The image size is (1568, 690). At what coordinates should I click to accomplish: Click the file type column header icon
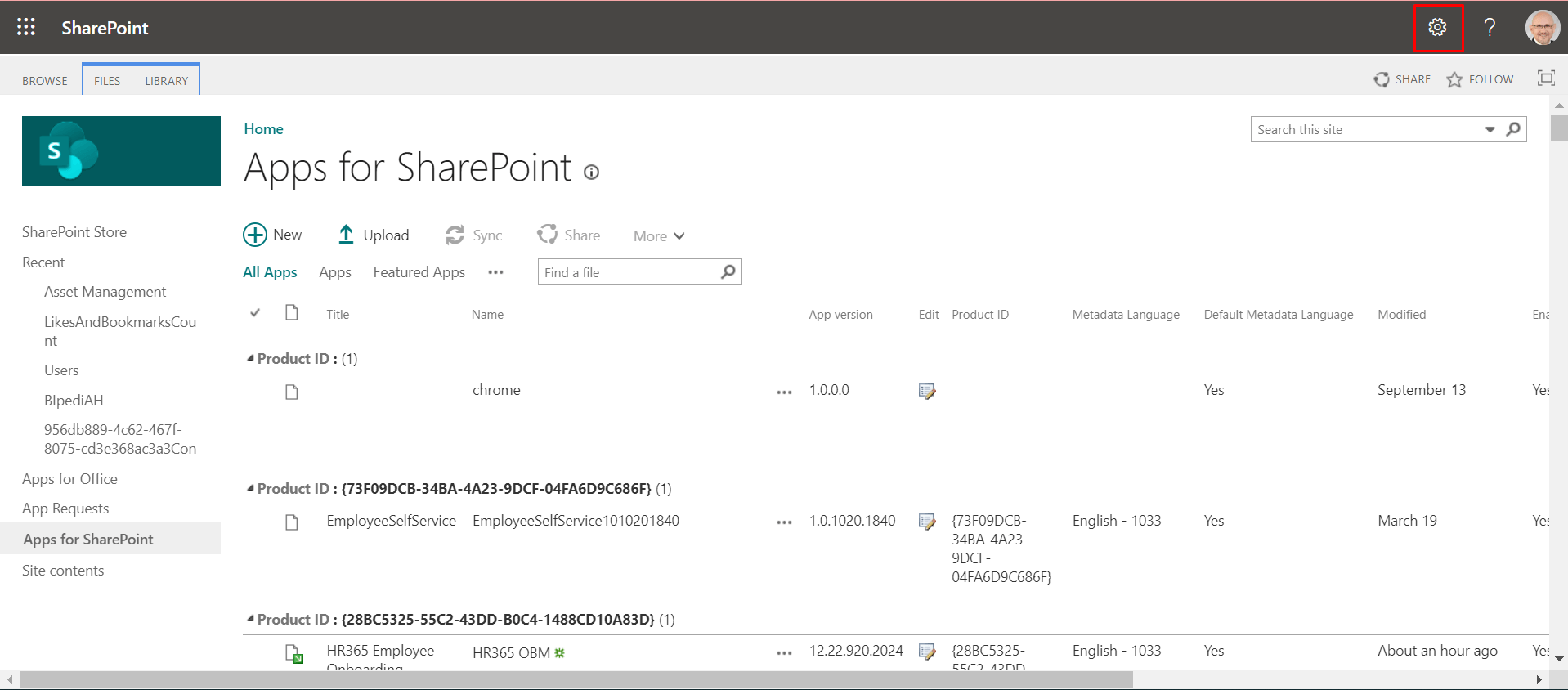(292, 312)
